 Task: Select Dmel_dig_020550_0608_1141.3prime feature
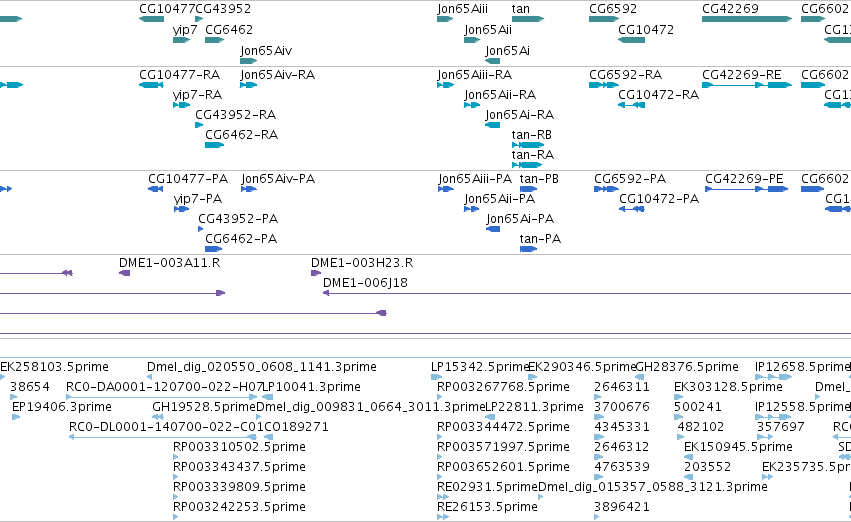point(262,367)
